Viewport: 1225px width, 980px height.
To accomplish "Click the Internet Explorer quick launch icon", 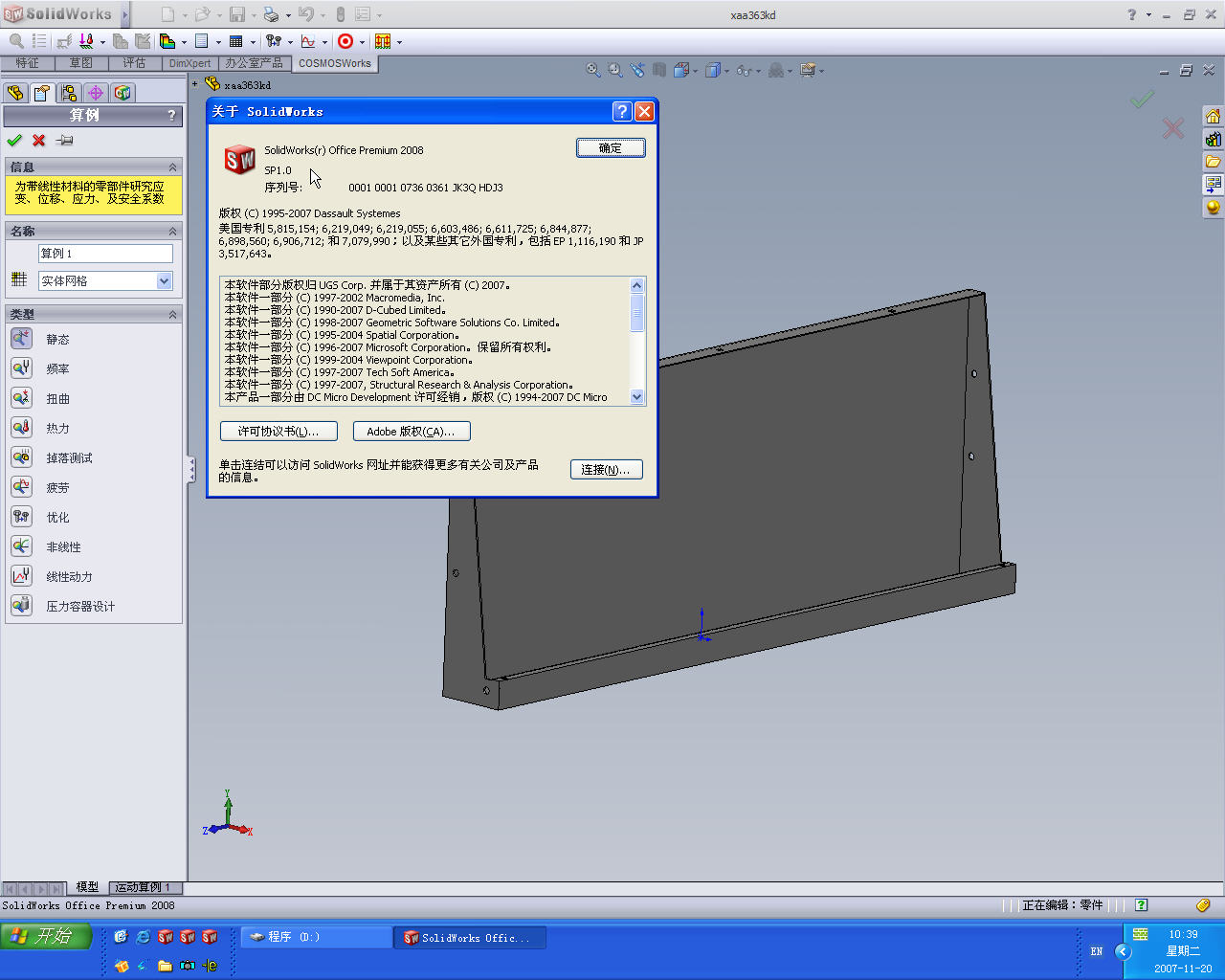I will [144, 937].
